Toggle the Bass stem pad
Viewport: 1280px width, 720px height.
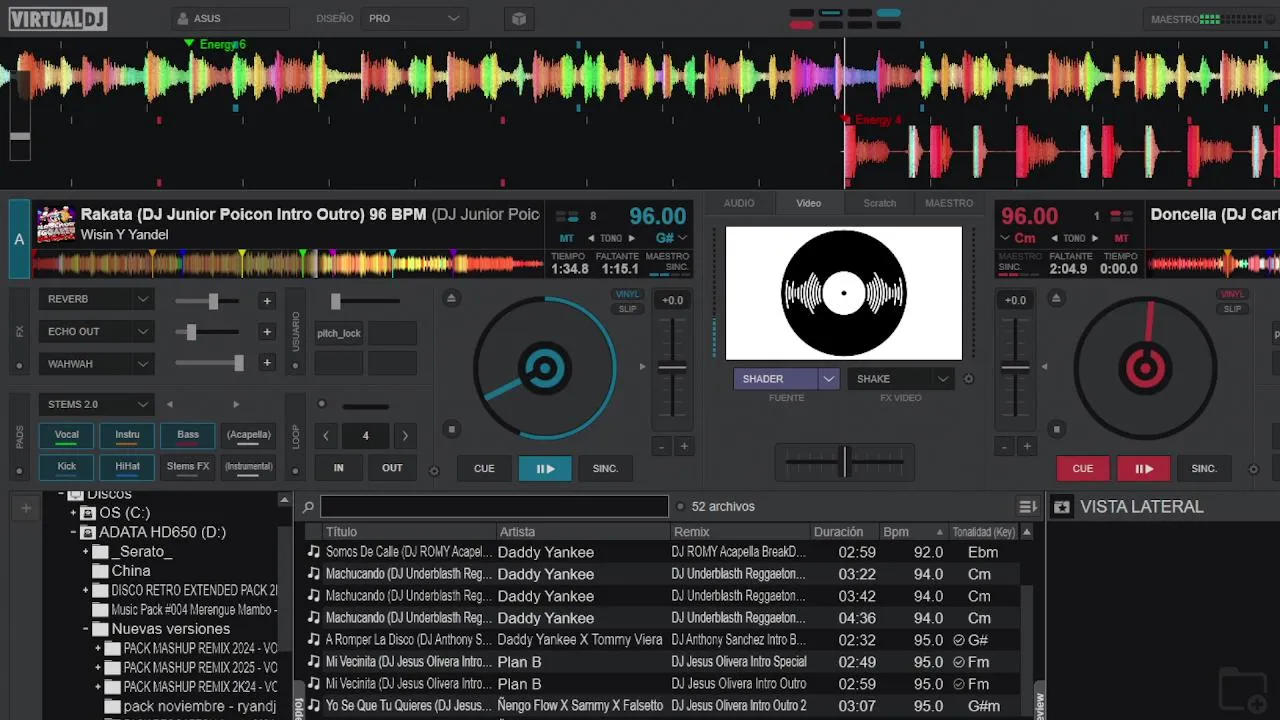tap(188, 435)
